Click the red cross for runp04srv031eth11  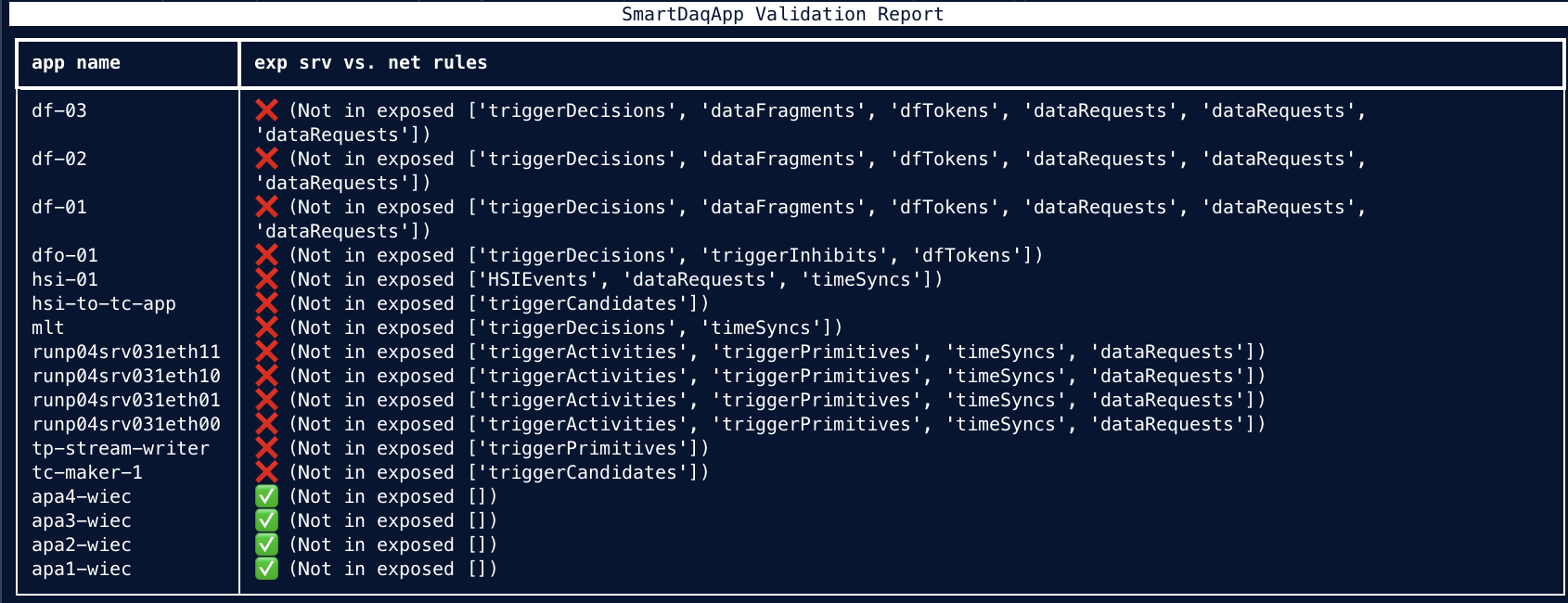(x=266, y=352)
